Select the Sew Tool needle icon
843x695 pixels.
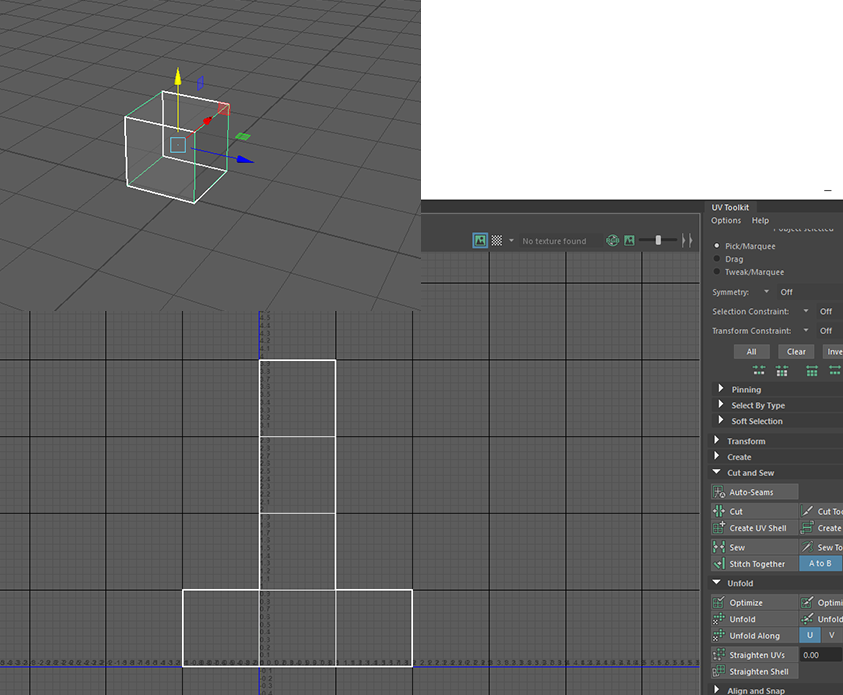tap(807, 547)
